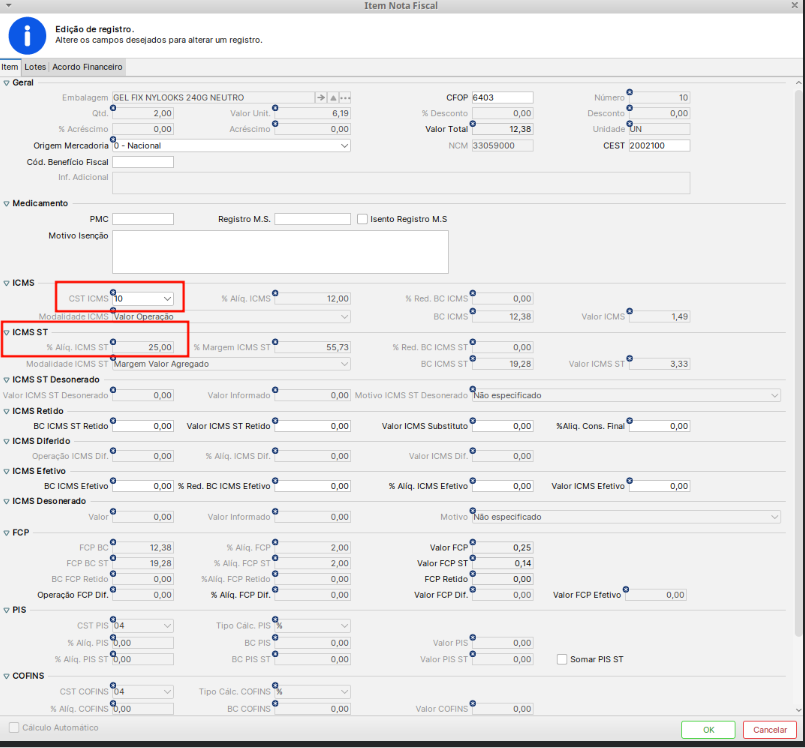
Task: Open the Acordo Financeiro tab
Action: (87, 67)
